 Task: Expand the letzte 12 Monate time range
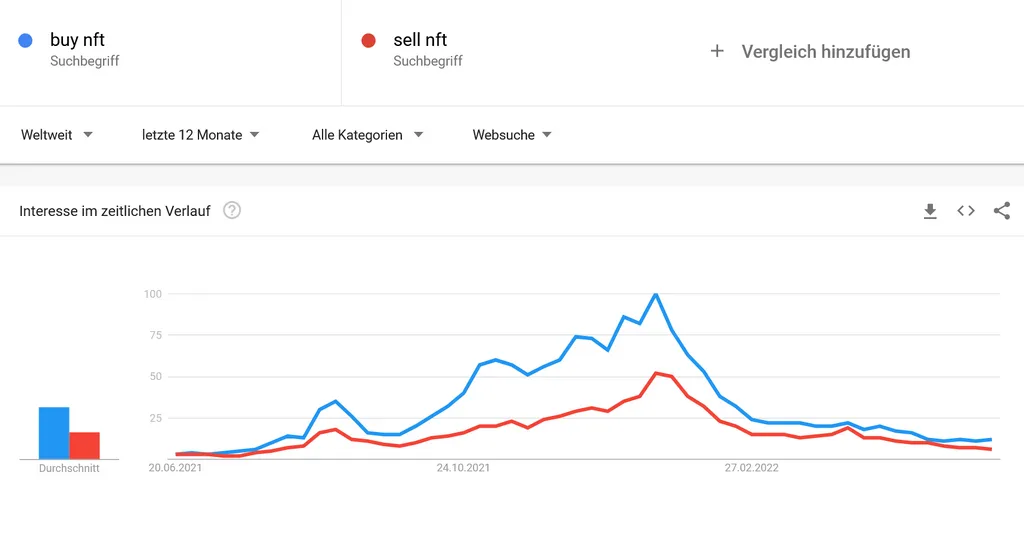[200, 135]
